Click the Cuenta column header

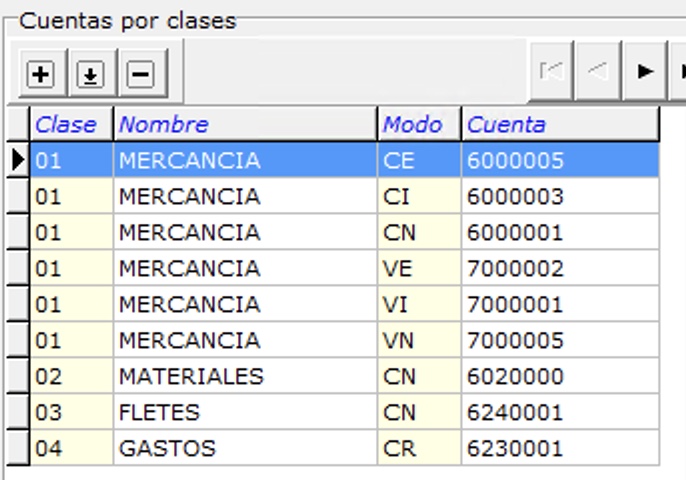tap(507, 124)
